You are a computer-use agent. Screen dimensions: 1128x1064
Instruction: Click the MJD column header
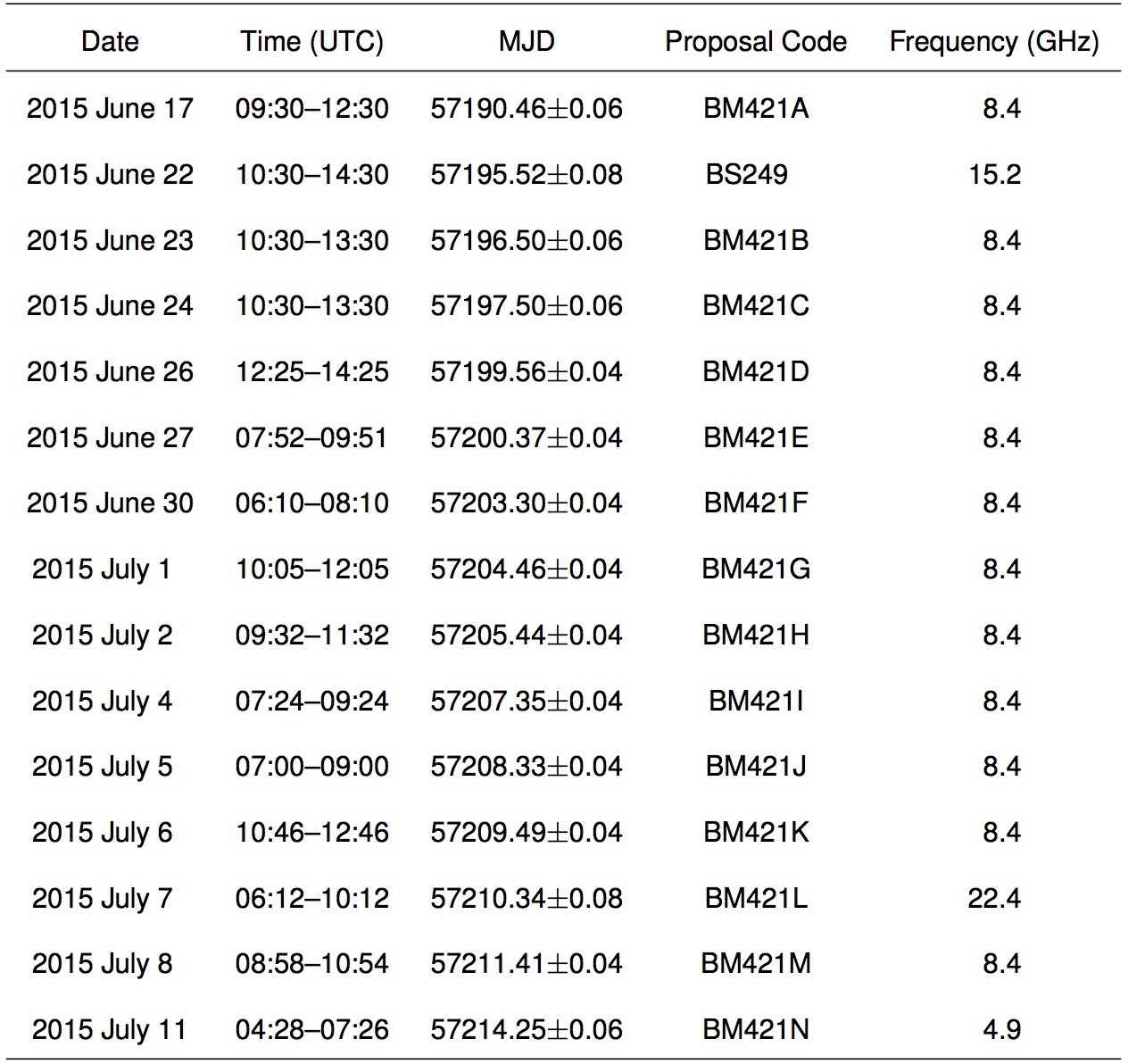(x=527, y=42)
